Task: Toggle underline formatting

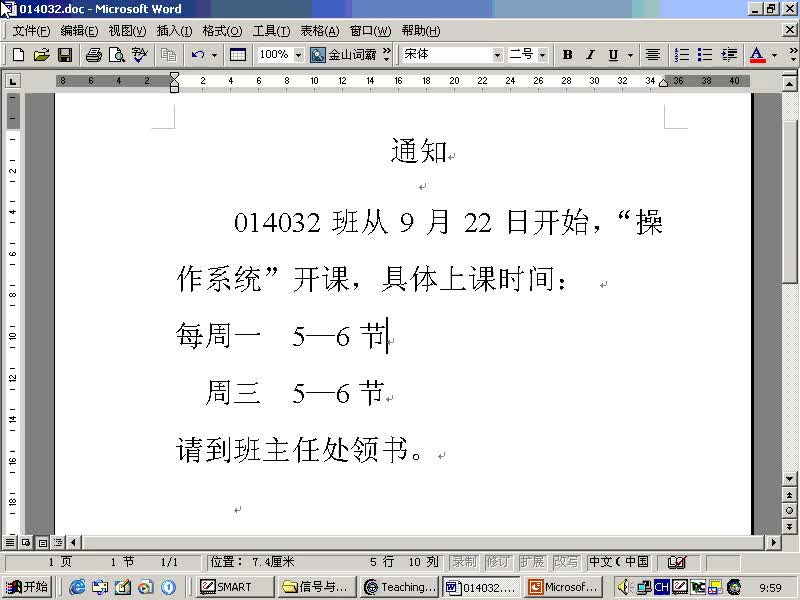Action: 613,55
